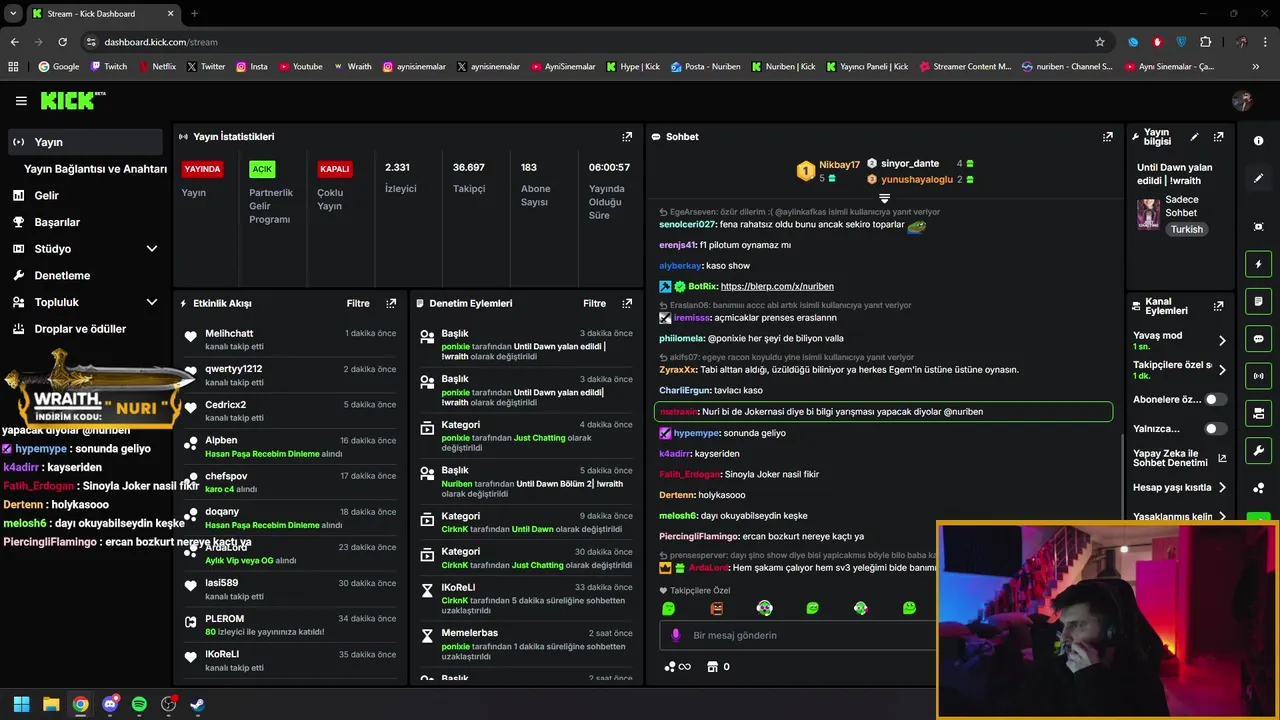
Task: Expand the chat leaderboard arrow
Action: 884,199
